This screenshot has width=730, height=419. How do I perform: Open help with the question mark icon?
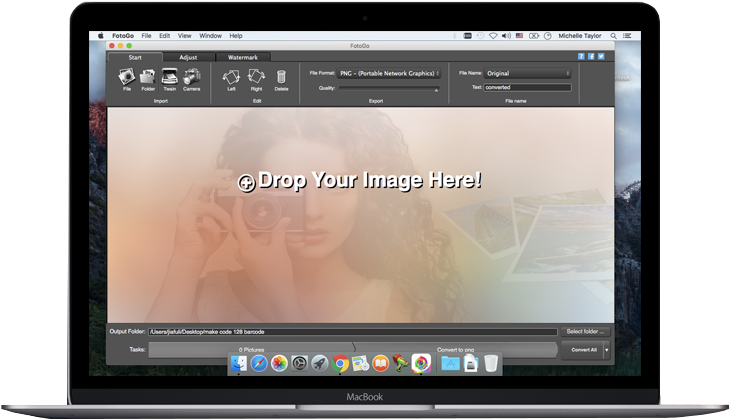tap(581, 56)
